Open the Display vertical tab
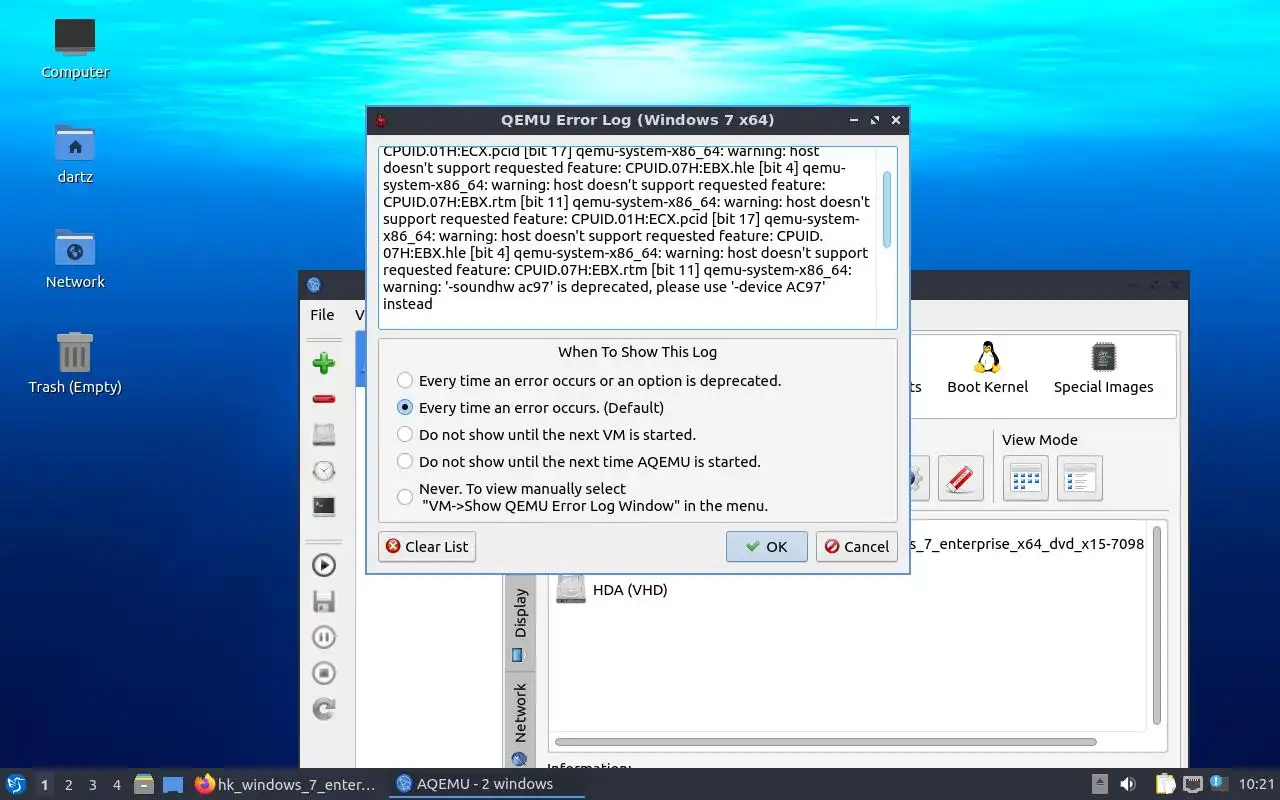Viewport: 1280px width, 800px height. pos(520,625)
